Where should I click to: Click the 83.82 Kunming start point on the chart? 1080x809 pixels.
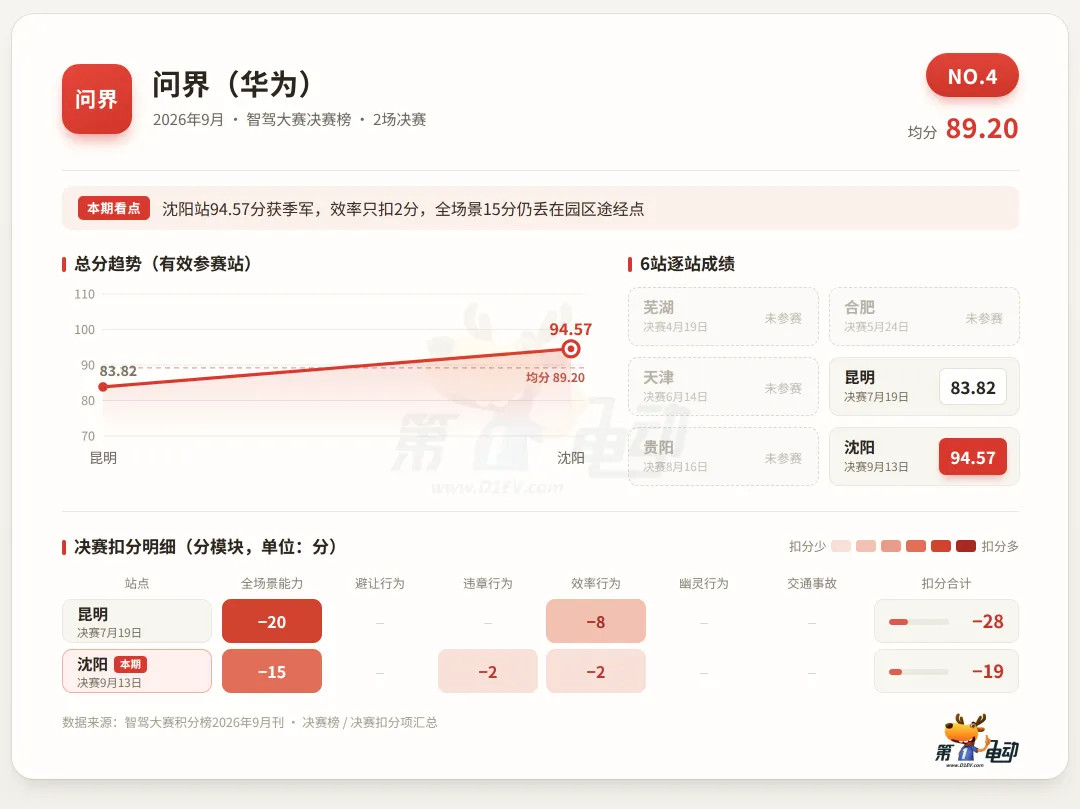coord(103,387)
